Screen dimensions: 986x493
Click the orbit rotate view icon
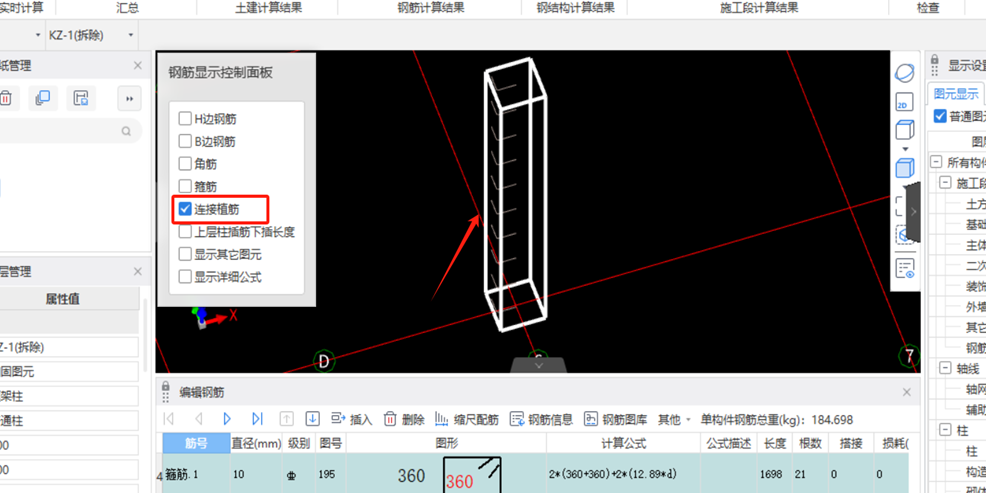coord(904,72)
